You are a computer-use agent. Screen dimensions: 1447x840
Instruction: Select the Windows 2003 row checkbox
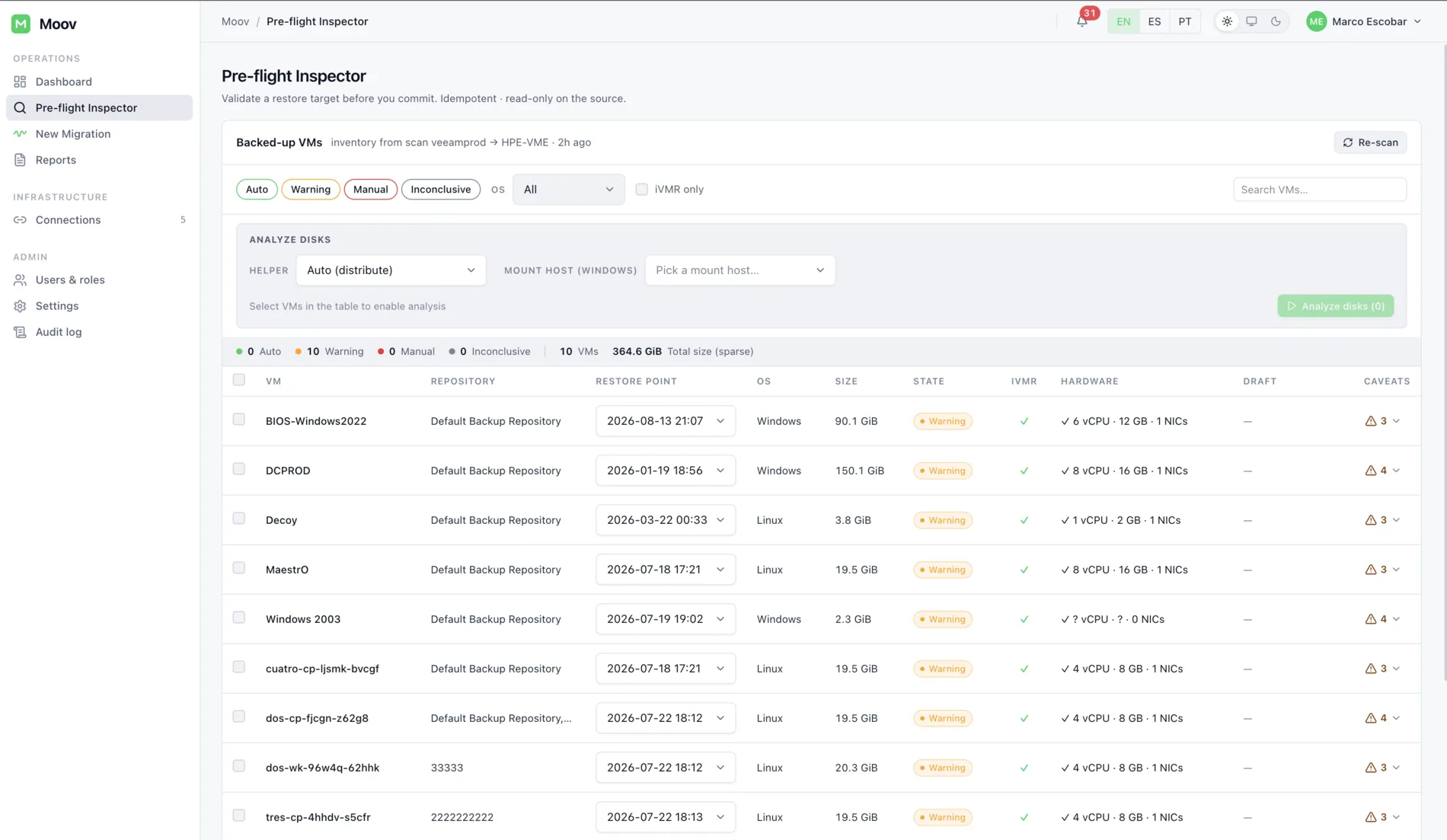click(x=238, y=618)
